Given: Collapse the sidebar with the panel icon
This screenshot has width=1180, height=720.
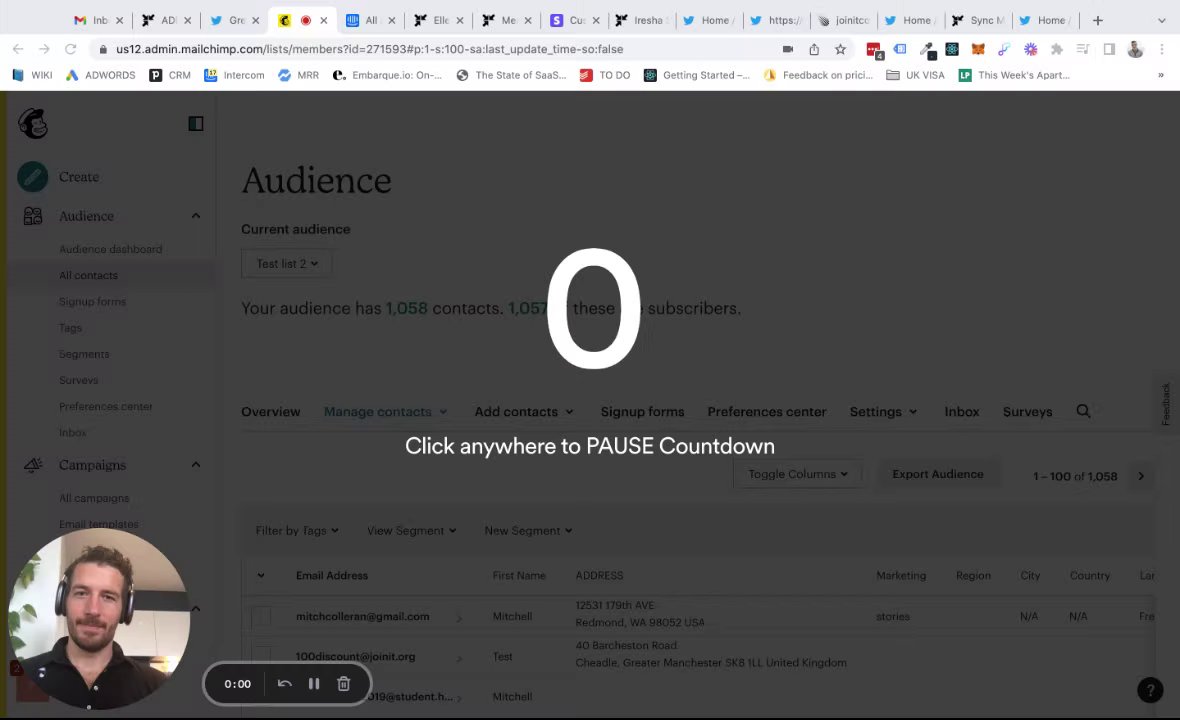Looking at the screenshot, I should coord(196,123).
